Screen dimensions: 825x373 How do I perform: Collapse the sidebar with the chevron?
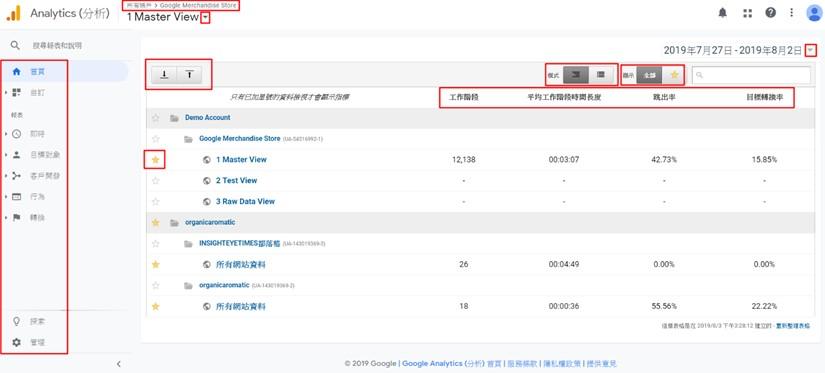click(119, 364)
